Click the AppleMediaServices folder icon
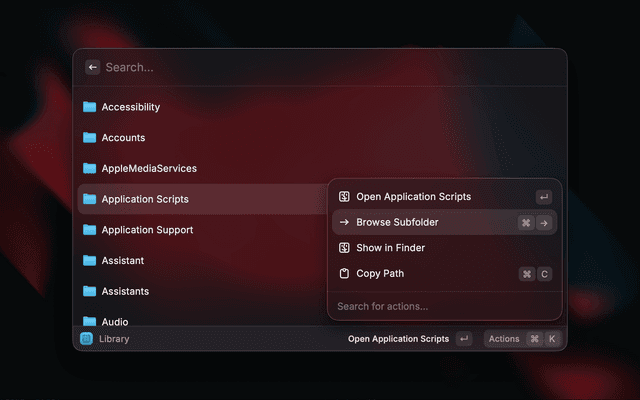 tap(89, 168)
